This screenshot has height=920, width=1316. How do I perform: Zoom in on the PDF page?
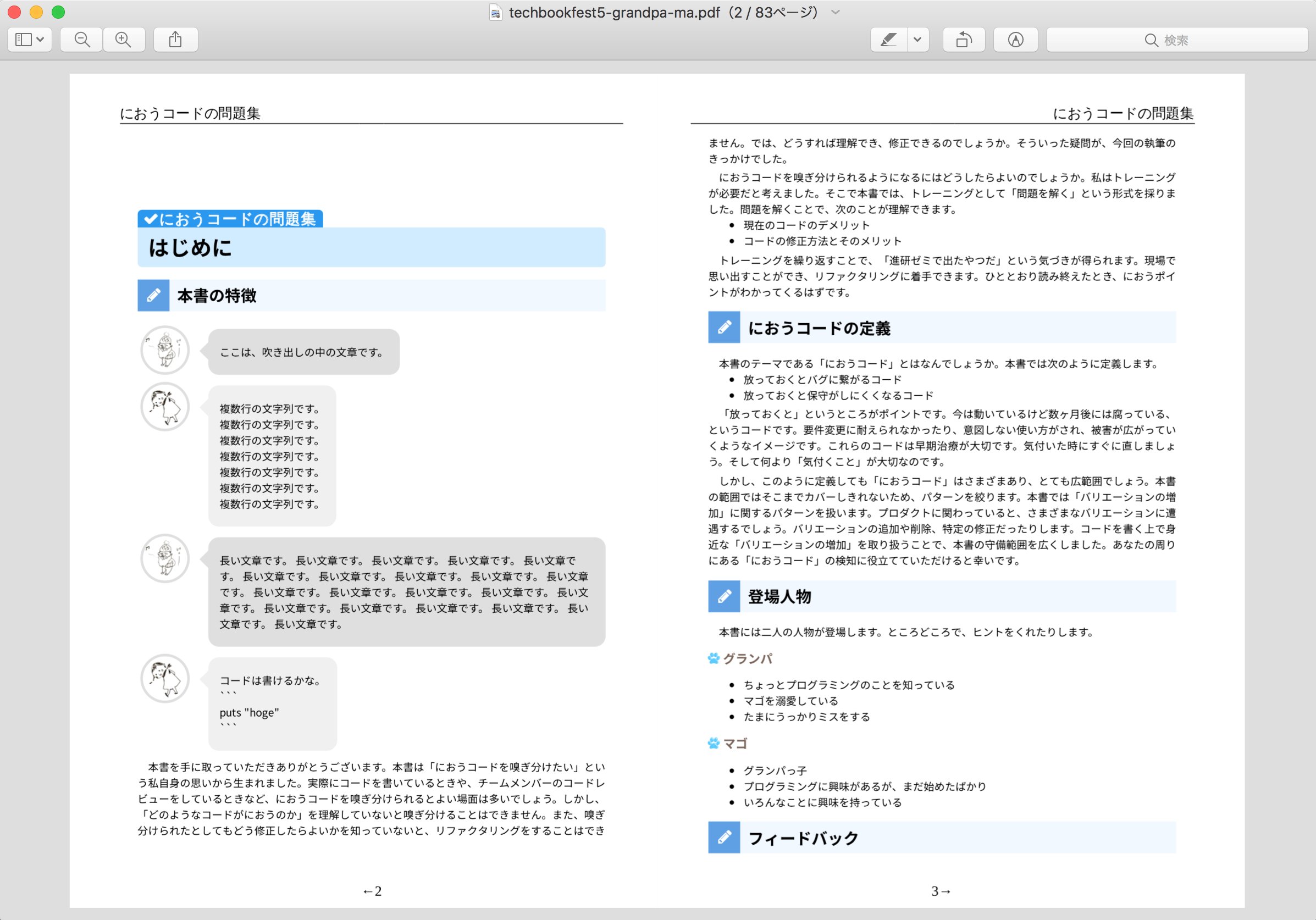pos(123,40)
